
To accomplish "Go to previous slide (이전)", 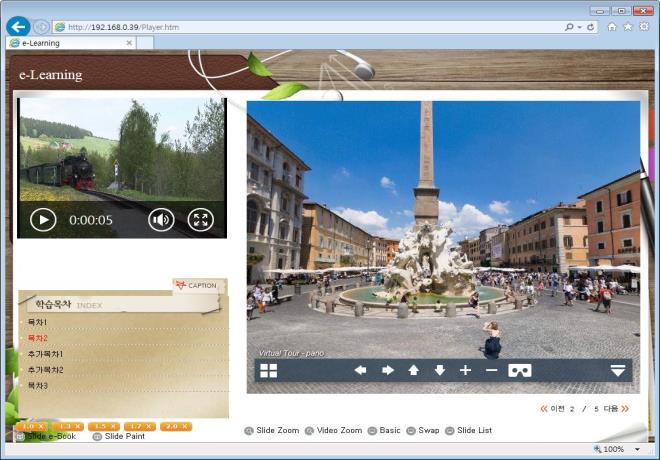I will [553, 409].
